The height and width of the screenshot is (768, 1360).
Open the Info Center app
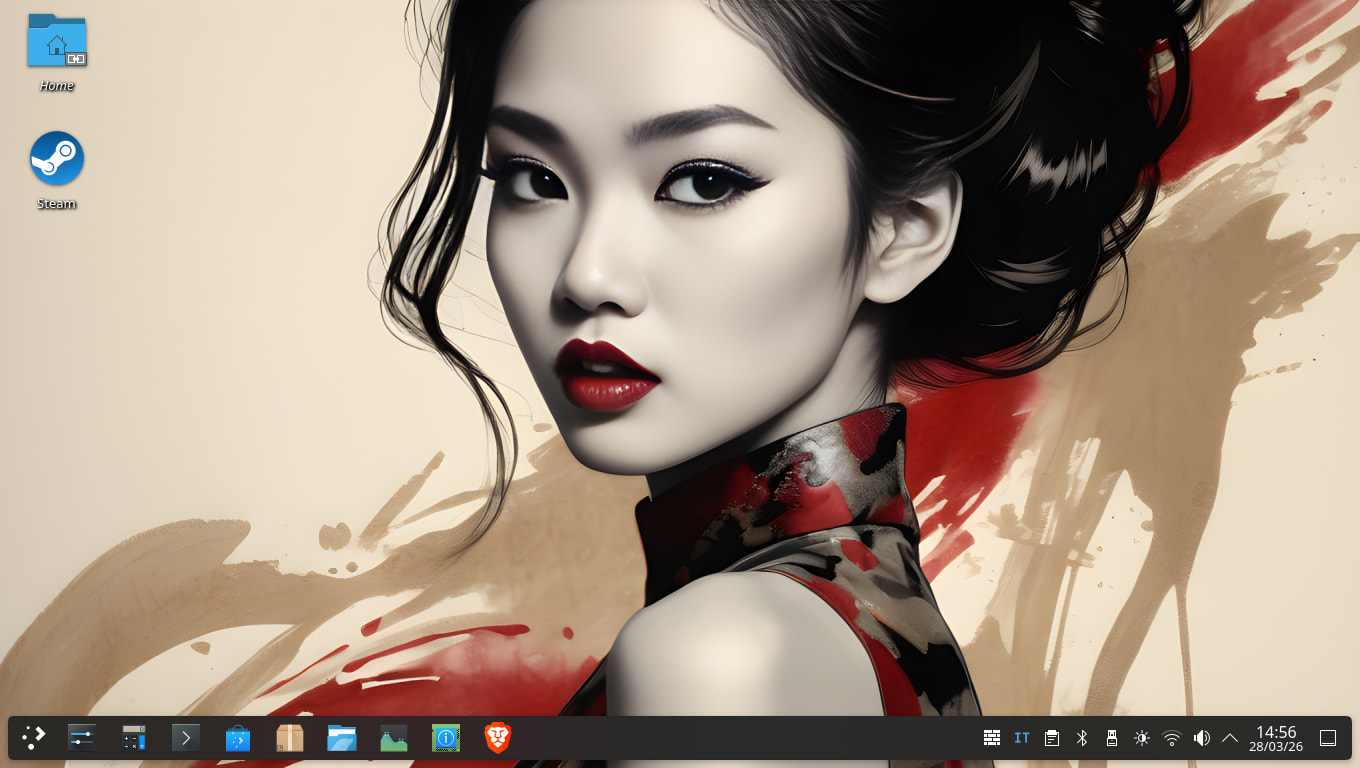coord(446,738)
